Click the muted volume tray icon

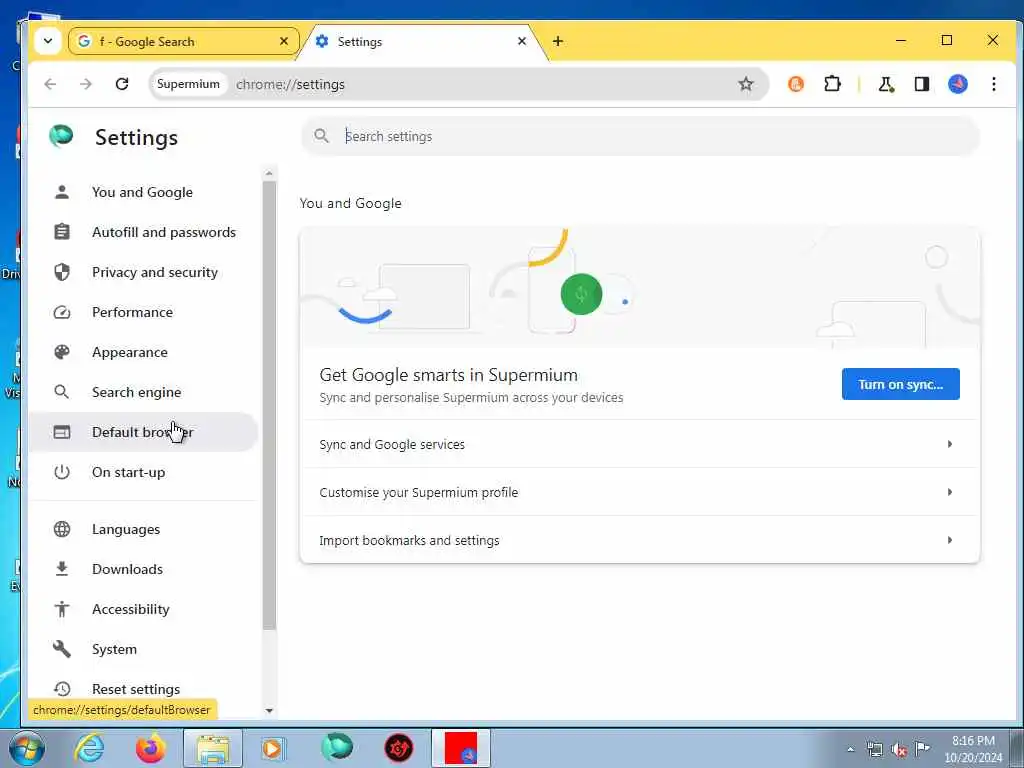[899, 749]
